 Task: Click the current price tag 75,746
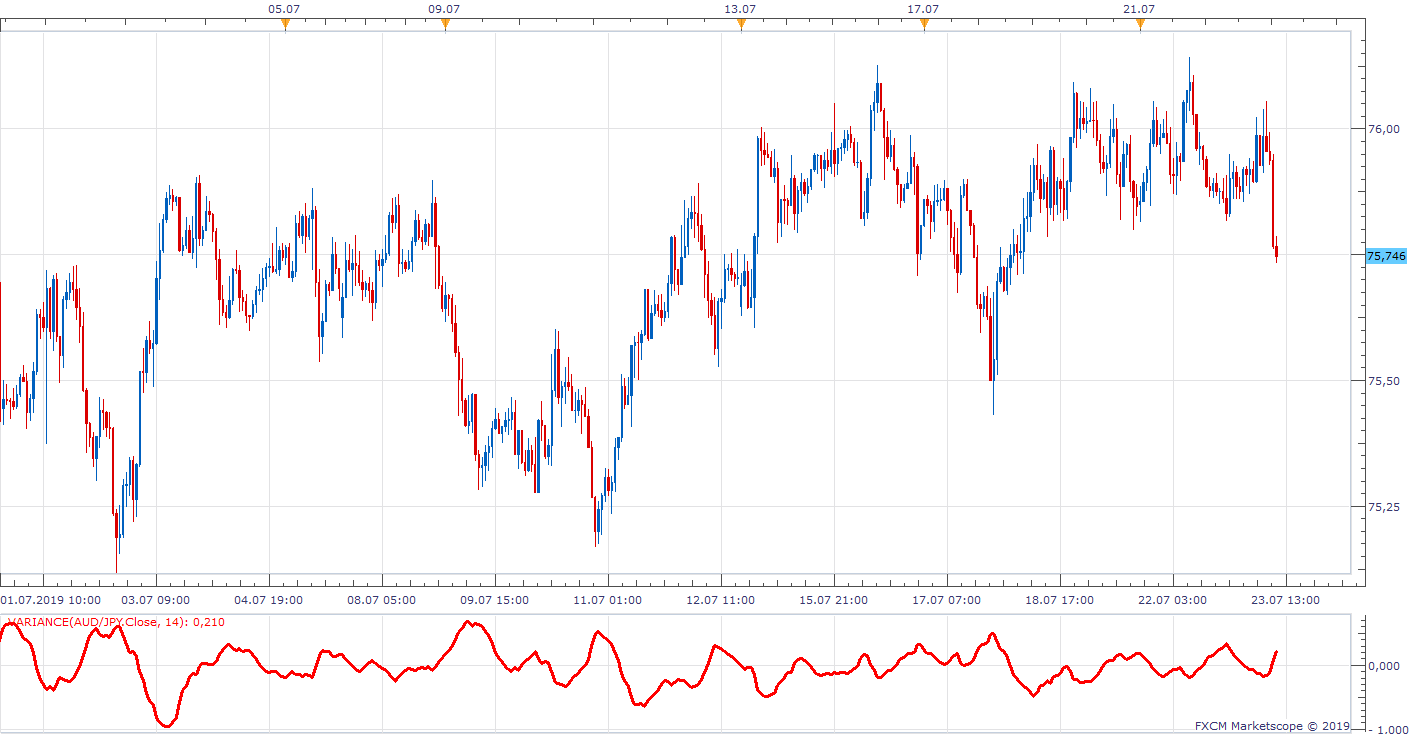(1385, 256)
